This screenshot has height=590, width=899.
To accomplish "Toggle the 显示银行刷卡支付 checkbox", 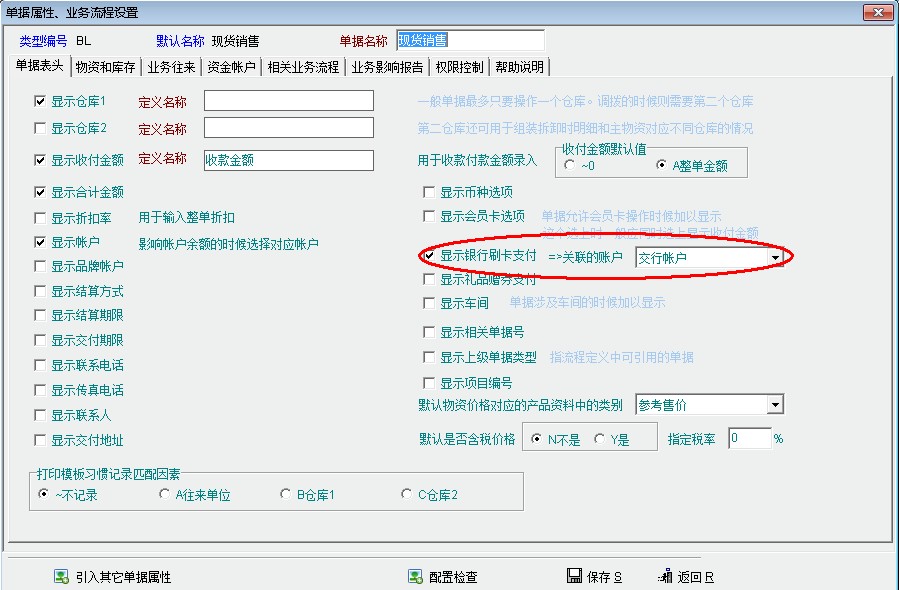I will click(429, 257).
